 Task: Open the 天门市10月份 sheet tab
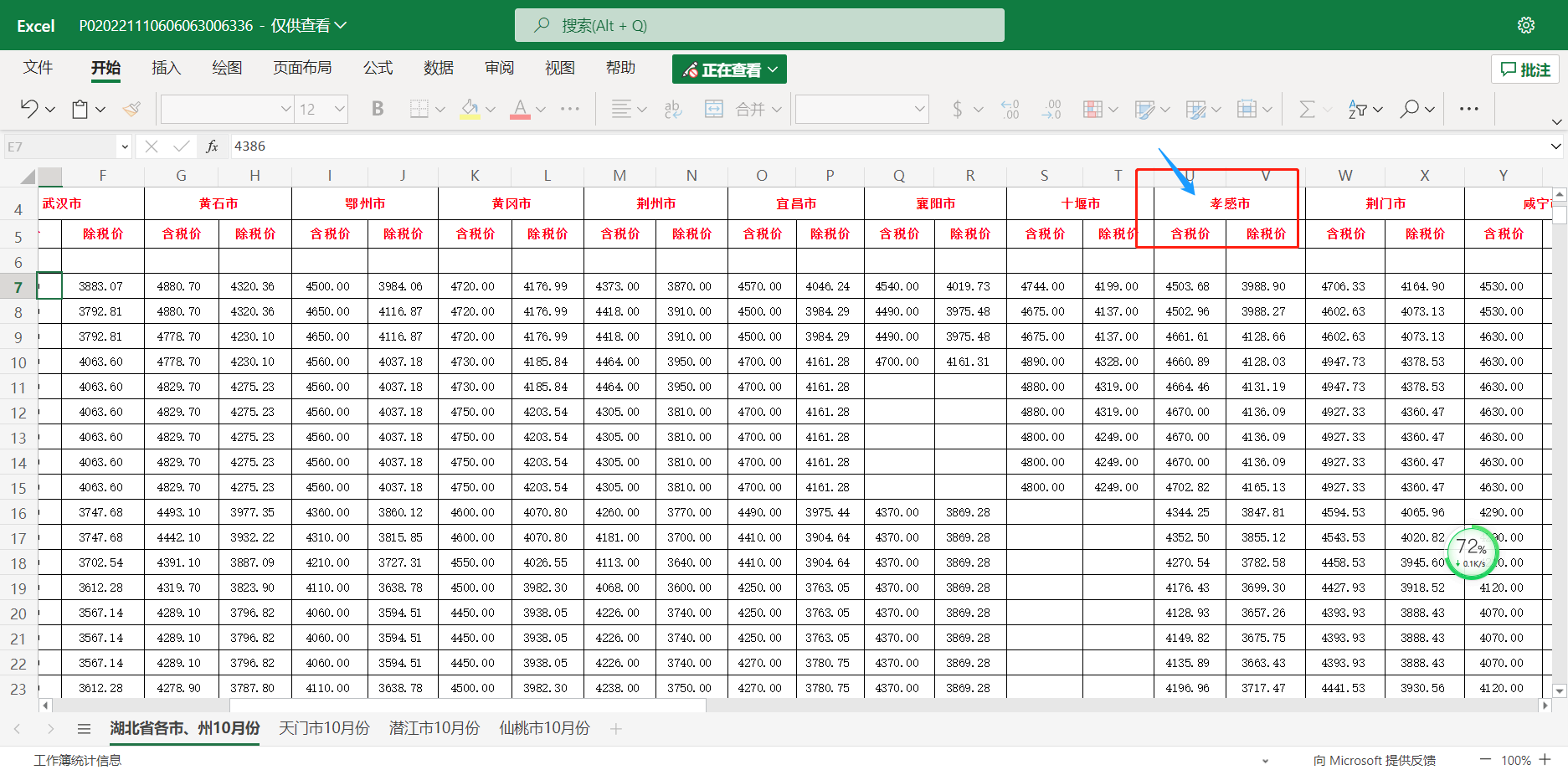pyautogui.click(x=324, y=728)
